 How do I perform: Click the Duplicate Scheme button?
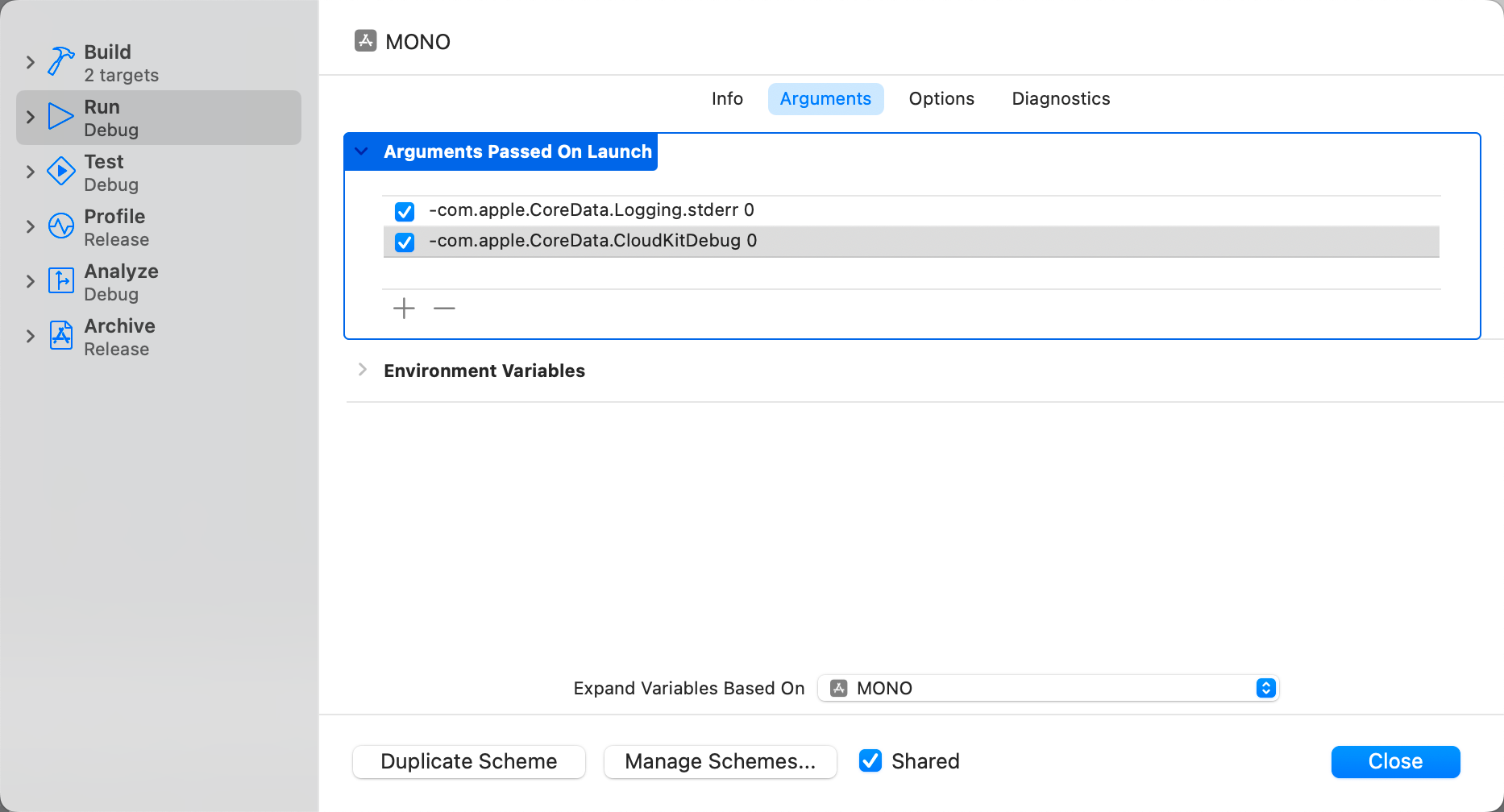tap(469, 762)
